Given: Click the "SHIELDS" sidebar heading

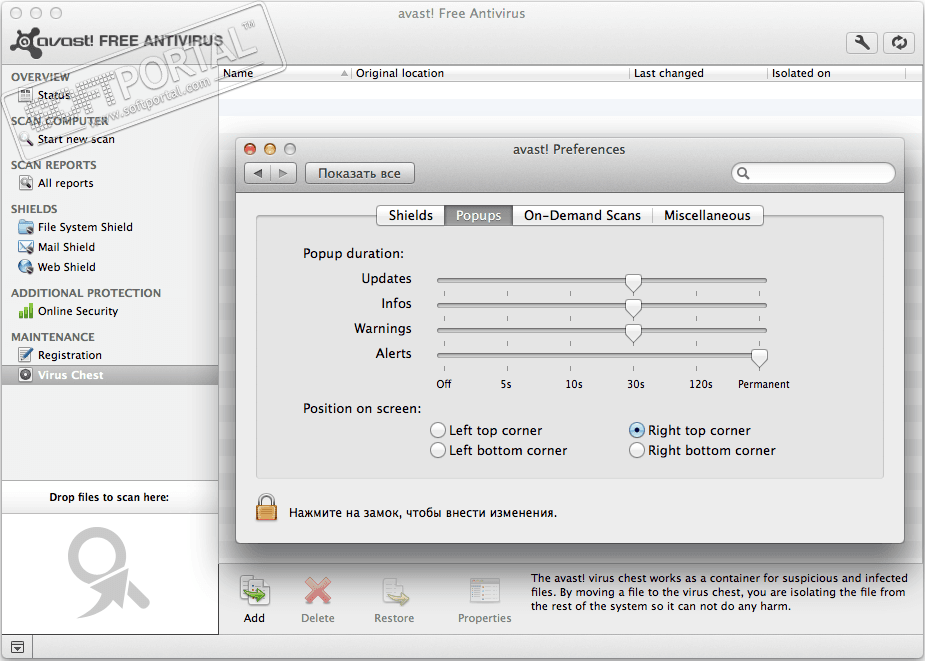Looking at the screenshot, I should [x=34, y=210].
